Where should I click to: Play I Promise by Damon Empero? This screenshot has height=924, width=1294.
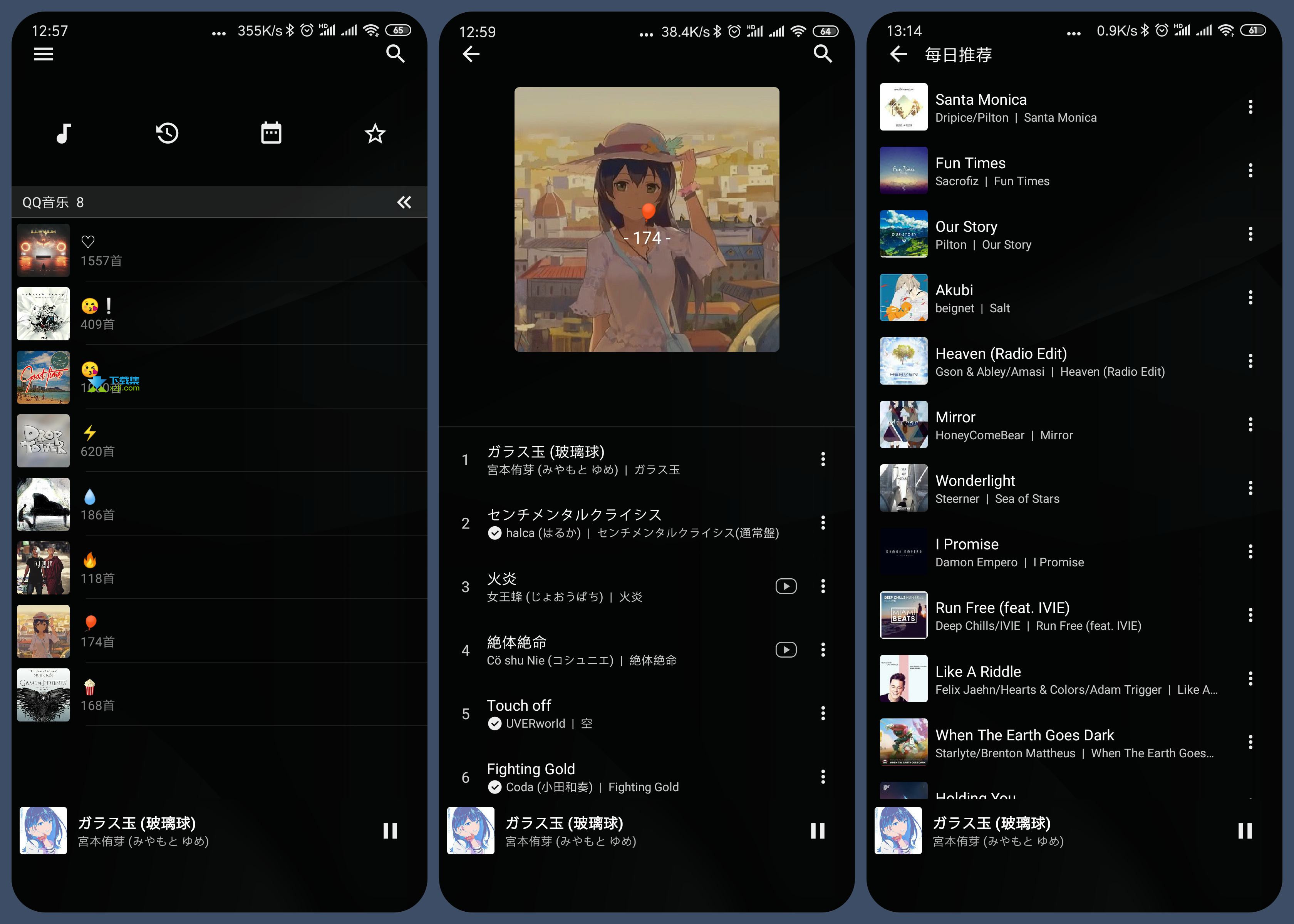pyautogui.click(x=1074, y=552)
